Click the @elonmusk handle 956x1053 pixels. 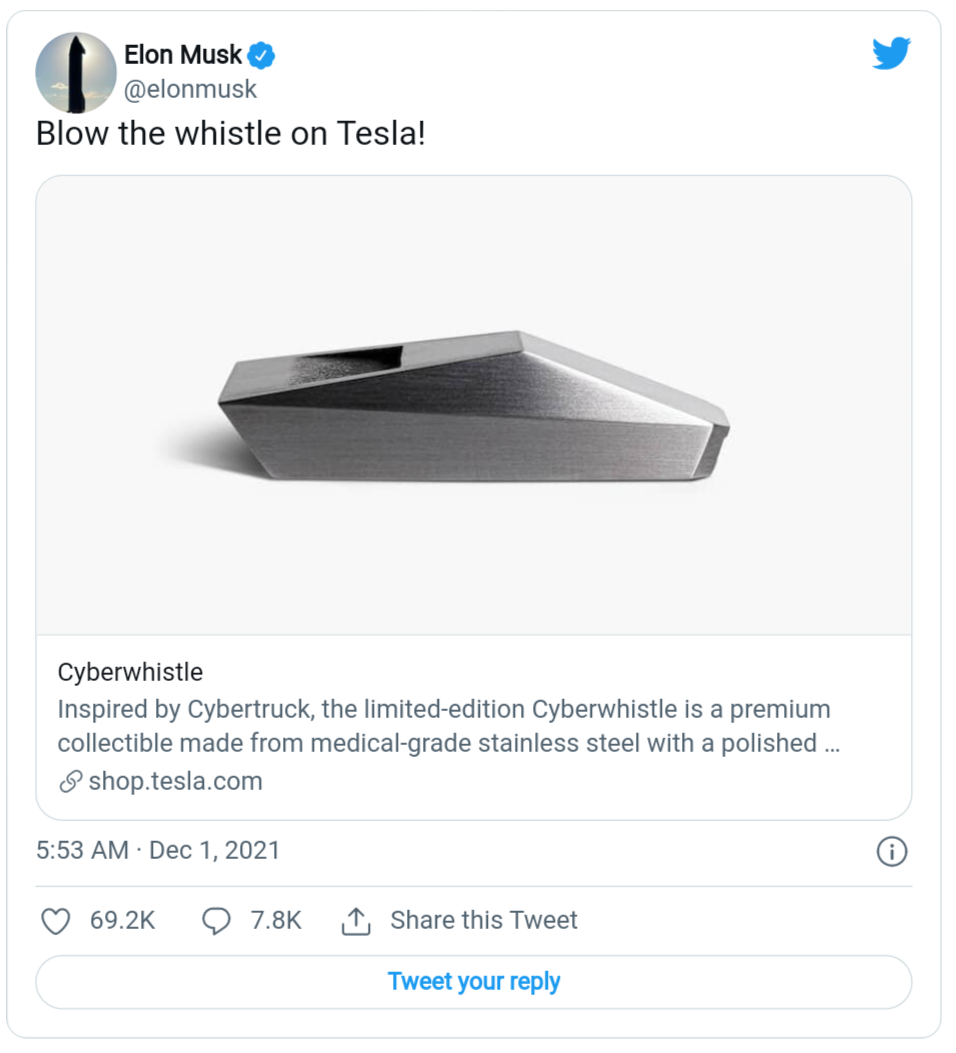click(x=190, y=89)
